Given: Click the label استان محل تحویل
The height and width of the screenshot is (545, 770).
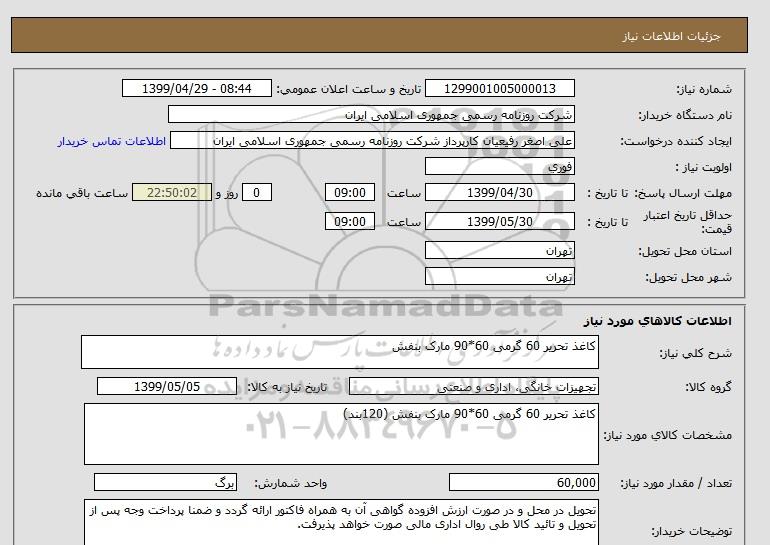Looking at the screenshot, I should (685, 251).
